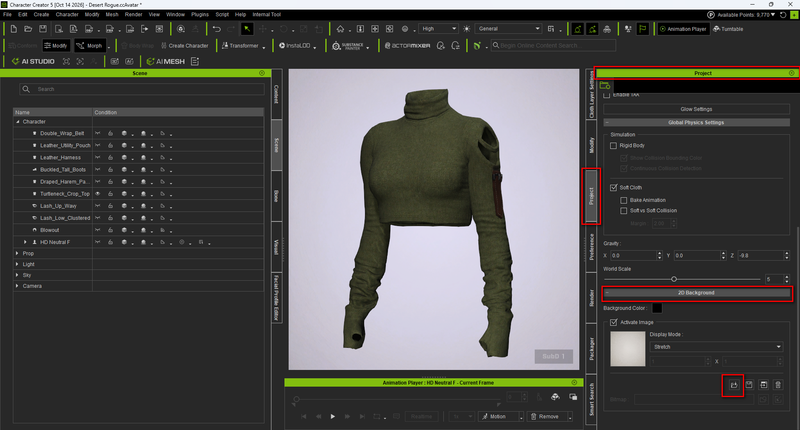Click the export arrow toolbar icon
This screenshot has width=800, height=430.
click(x=144, y=29)
